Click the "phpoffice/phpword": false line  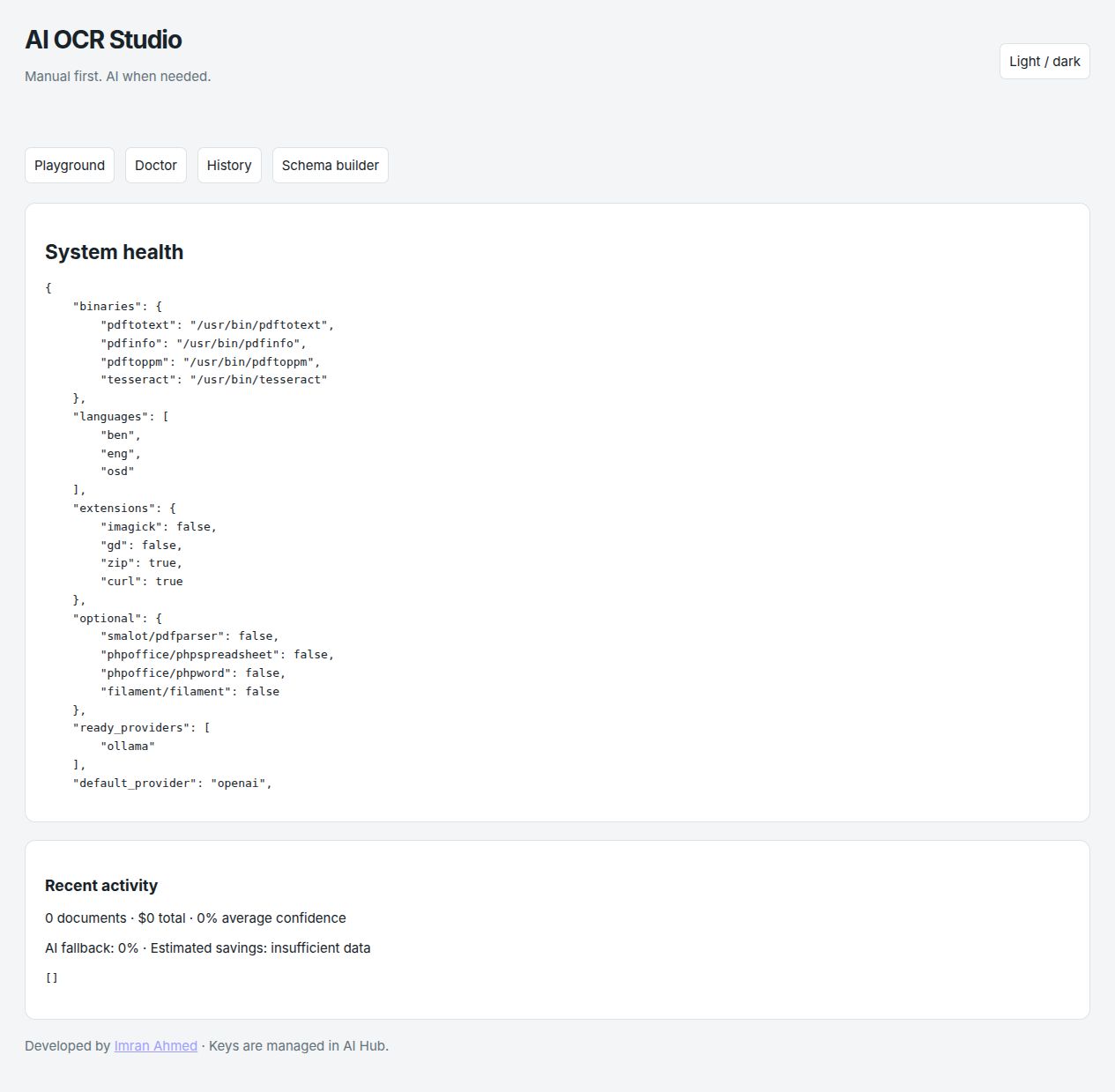pyautogui.click(x=193, y=673)
